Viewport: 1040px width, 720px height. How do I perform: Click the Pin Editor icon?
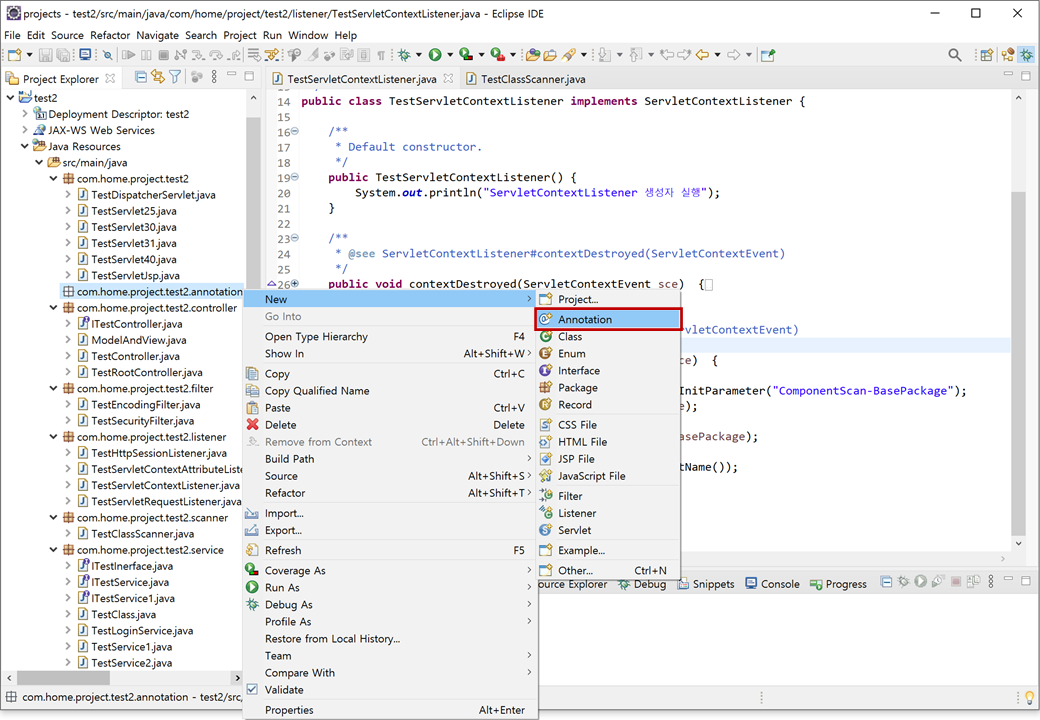767,55
